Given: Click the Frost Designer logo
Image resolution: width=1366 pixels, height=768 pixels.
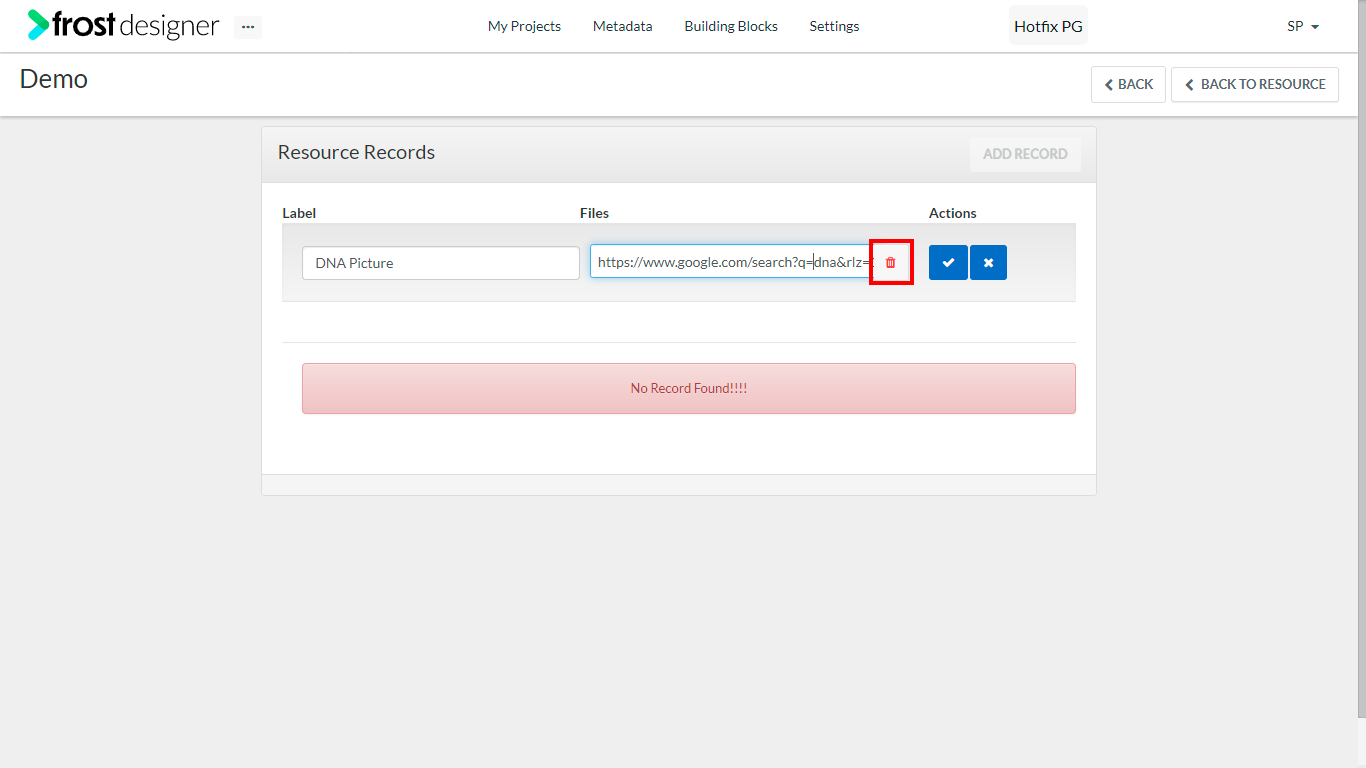Looking at the screenshot, I should (x=123, y=26).
